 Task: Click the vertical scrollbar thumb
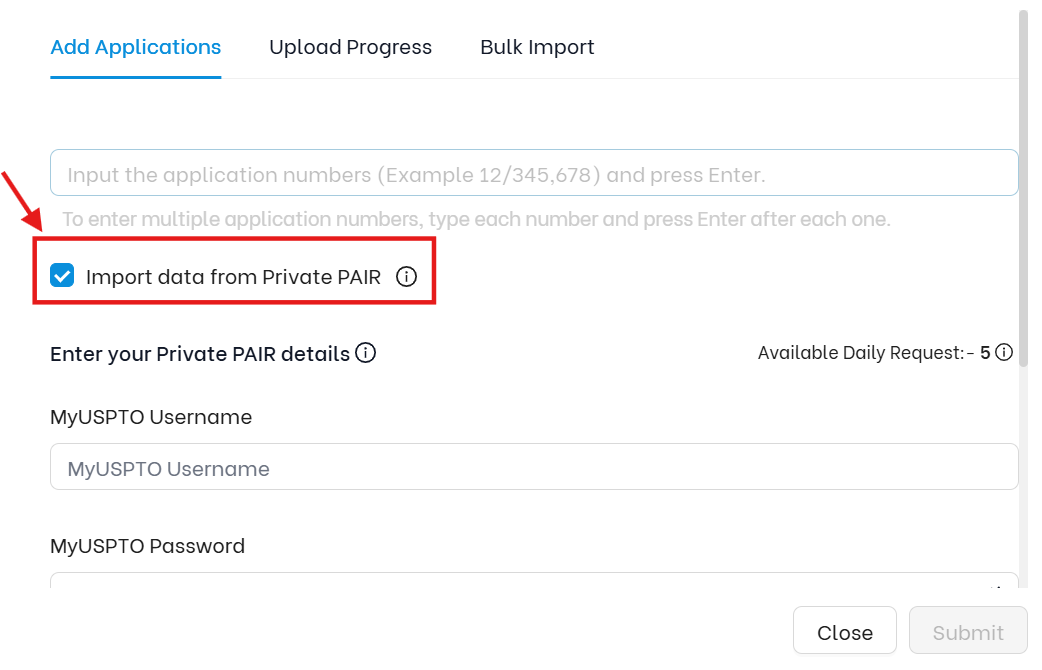tap(1023, 188)
